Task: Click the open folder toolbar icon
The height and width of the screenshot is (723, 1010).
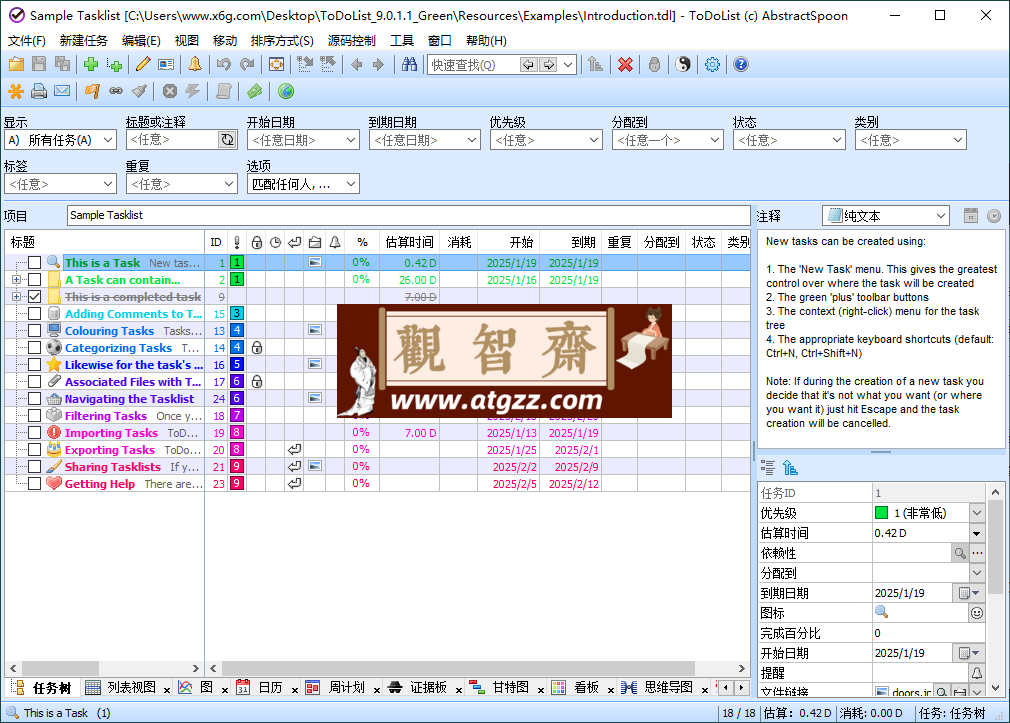Action: [16, 64]
